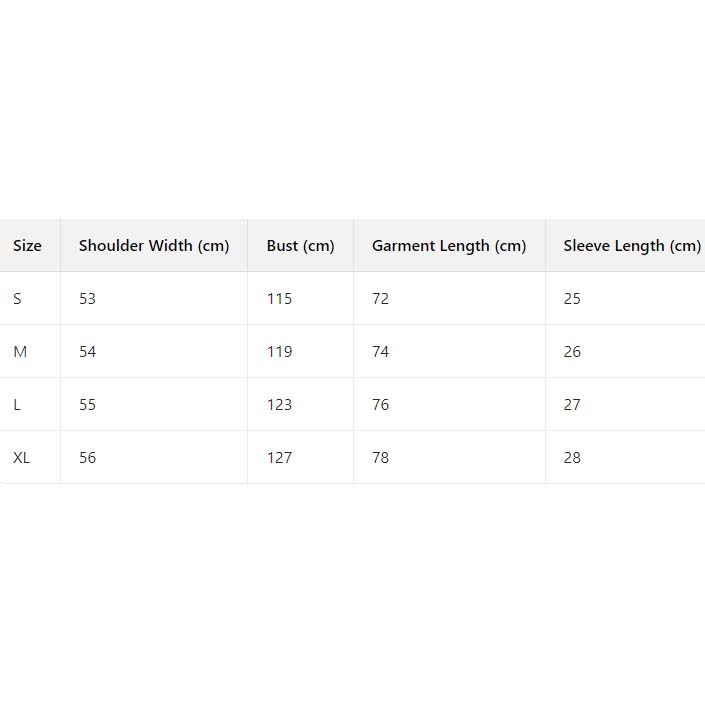Click the M size row label
This screenshot has width=705, height=705.
pos(20,352)
